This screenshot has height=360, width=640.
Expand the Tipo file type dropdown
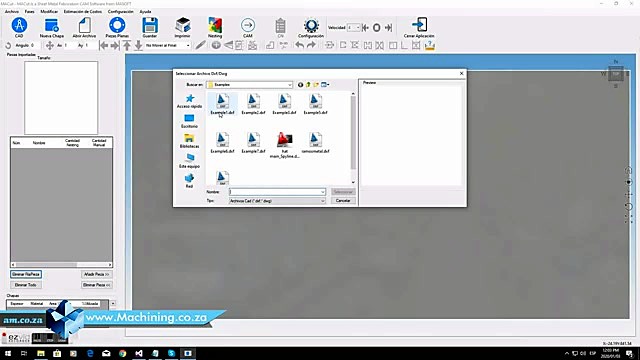coord(322,201)
